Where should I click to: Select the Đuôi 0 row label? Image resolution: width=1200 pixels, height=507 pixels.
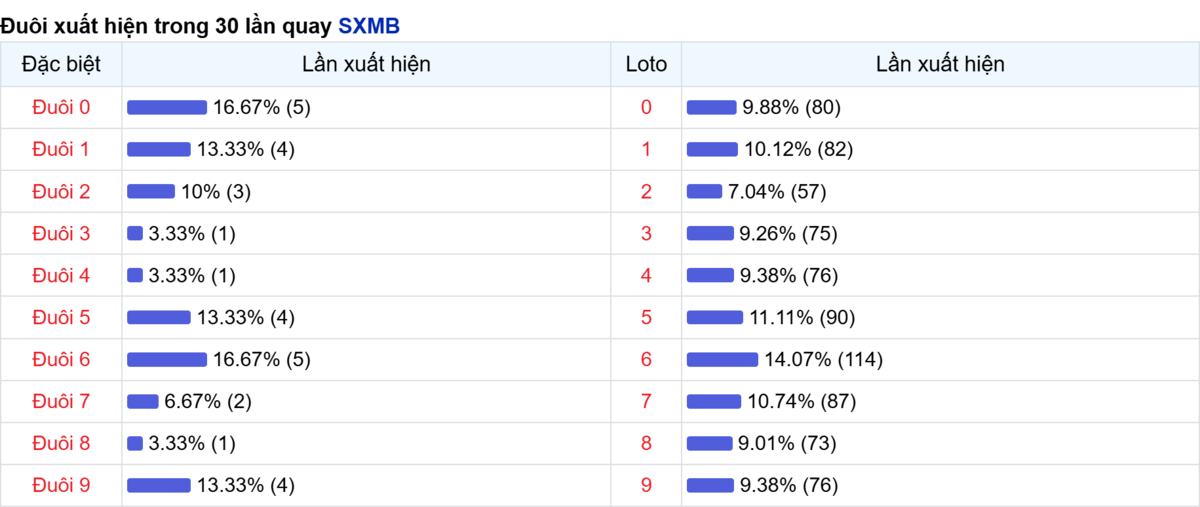[61, 107]
